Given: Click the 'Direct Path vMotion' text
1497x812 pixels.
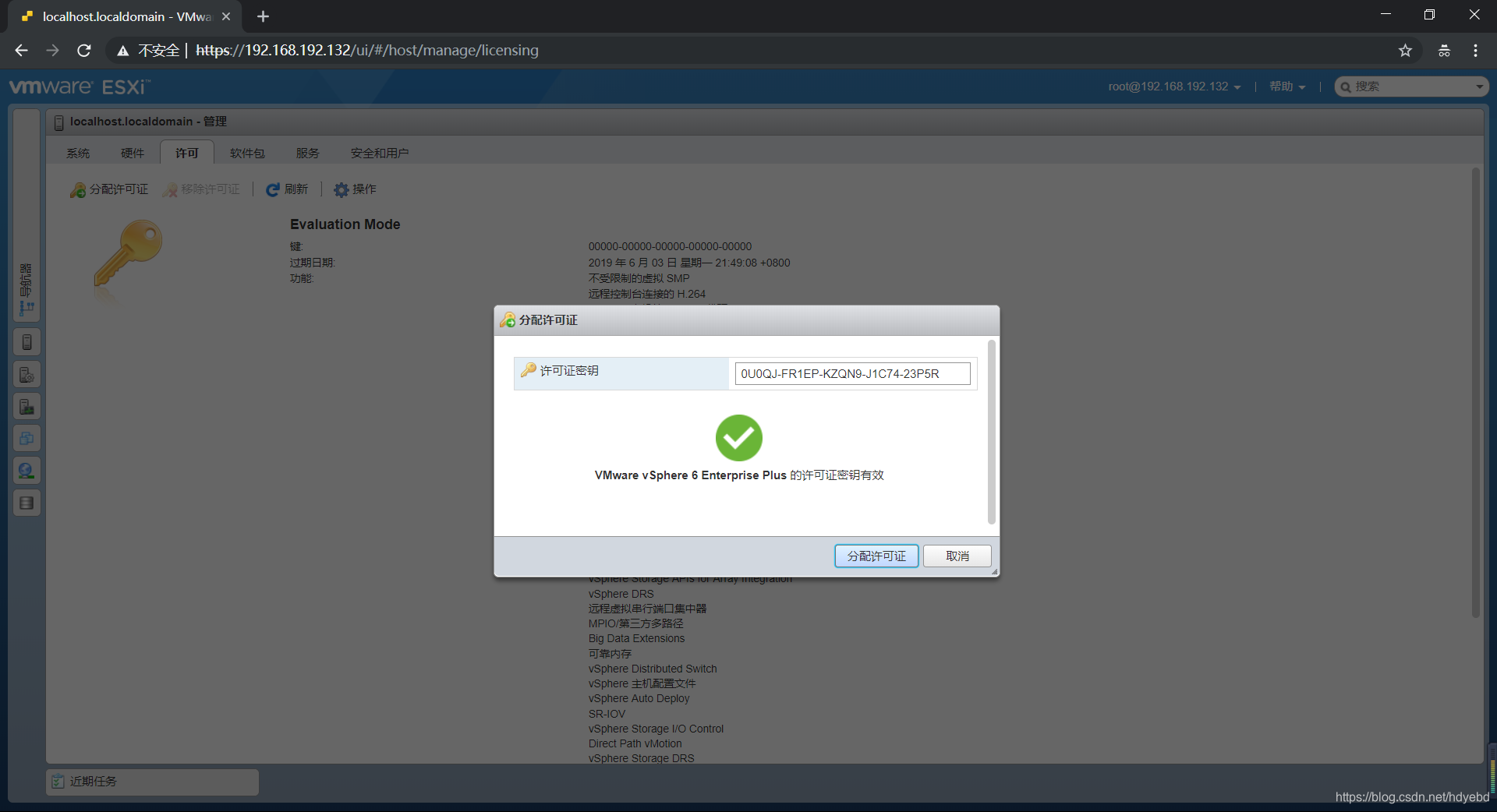Looking at the screenshot, I should [x=635, y=743].
